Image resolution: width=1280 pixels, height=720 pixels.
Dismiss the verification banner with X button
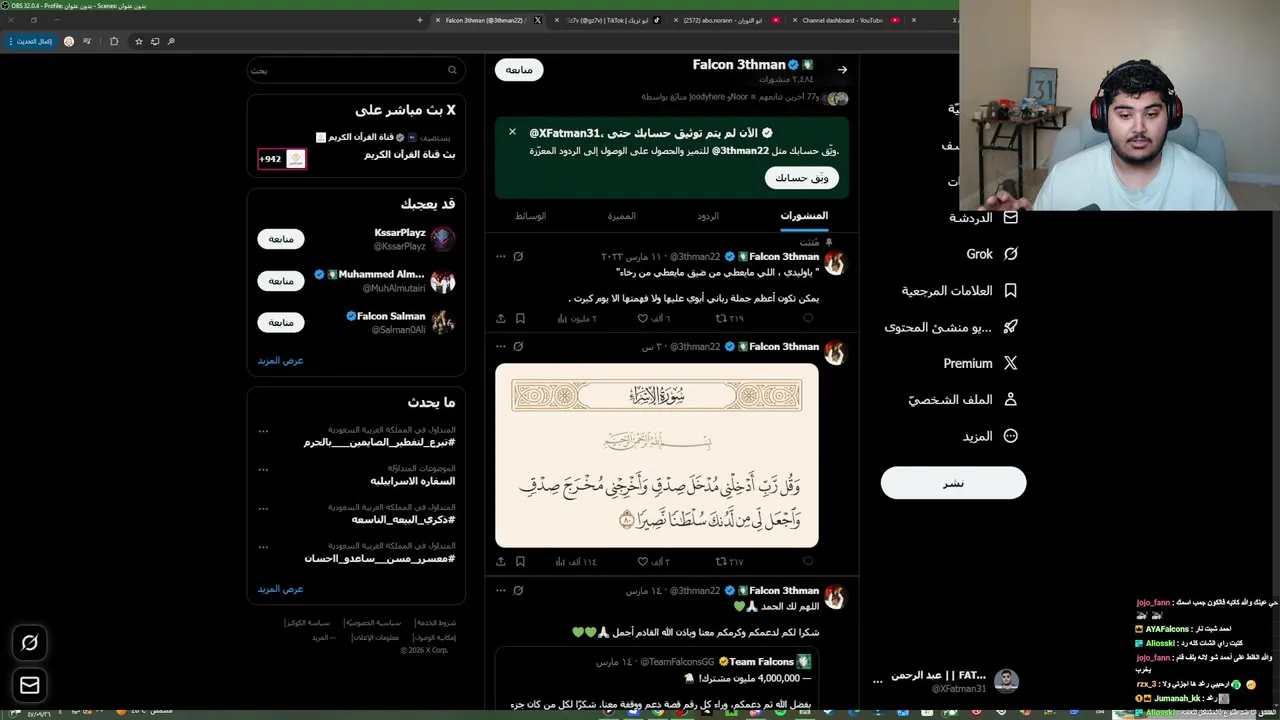coord(512,132)
